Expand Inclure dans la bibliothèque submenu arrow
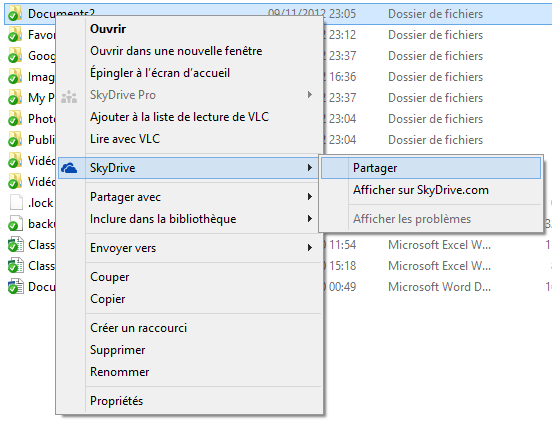Screen dimensions: 552x424 [309, 219]
